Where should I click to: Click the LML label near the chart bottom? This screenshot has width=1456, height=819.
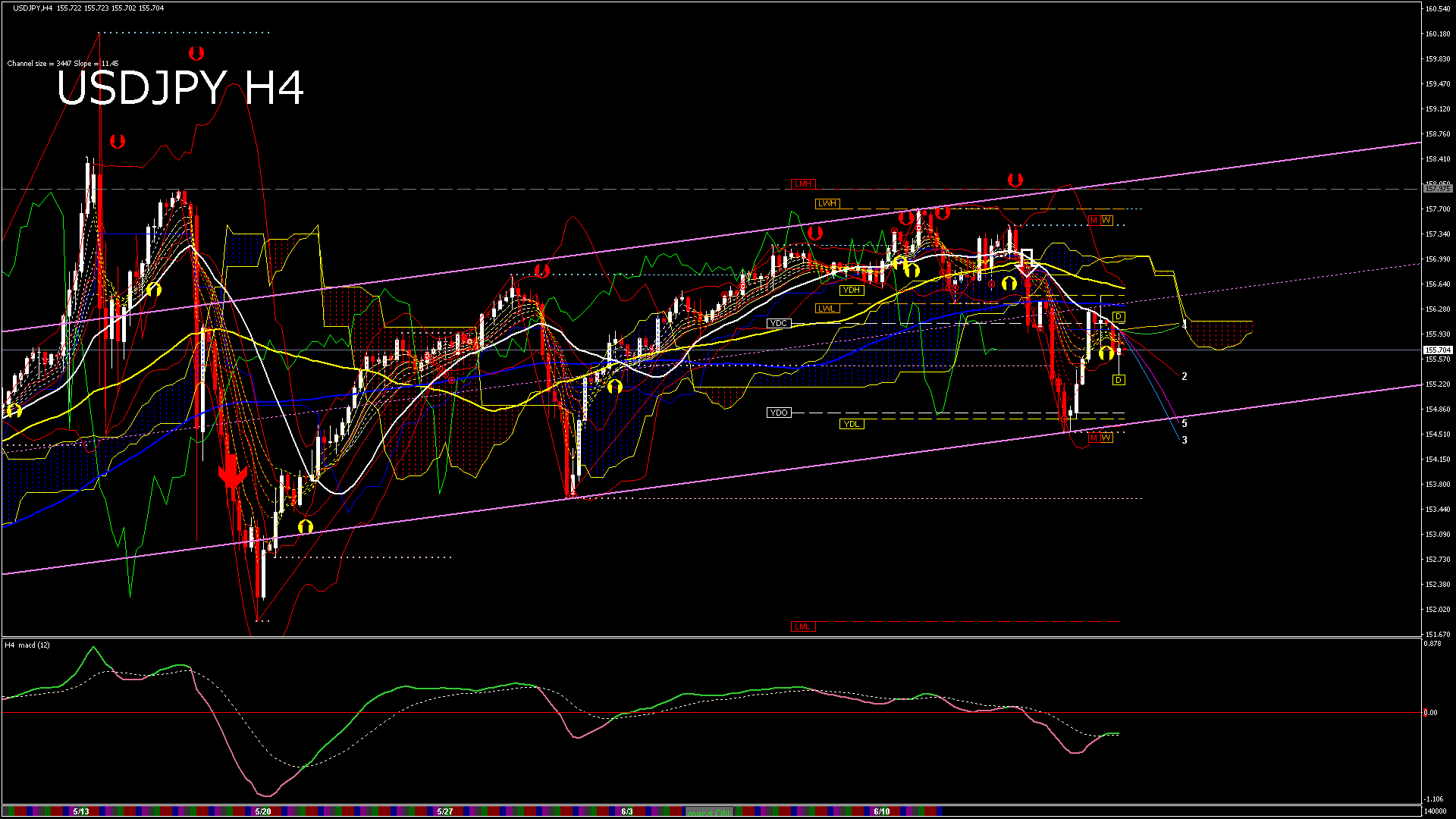click(802, 626)
